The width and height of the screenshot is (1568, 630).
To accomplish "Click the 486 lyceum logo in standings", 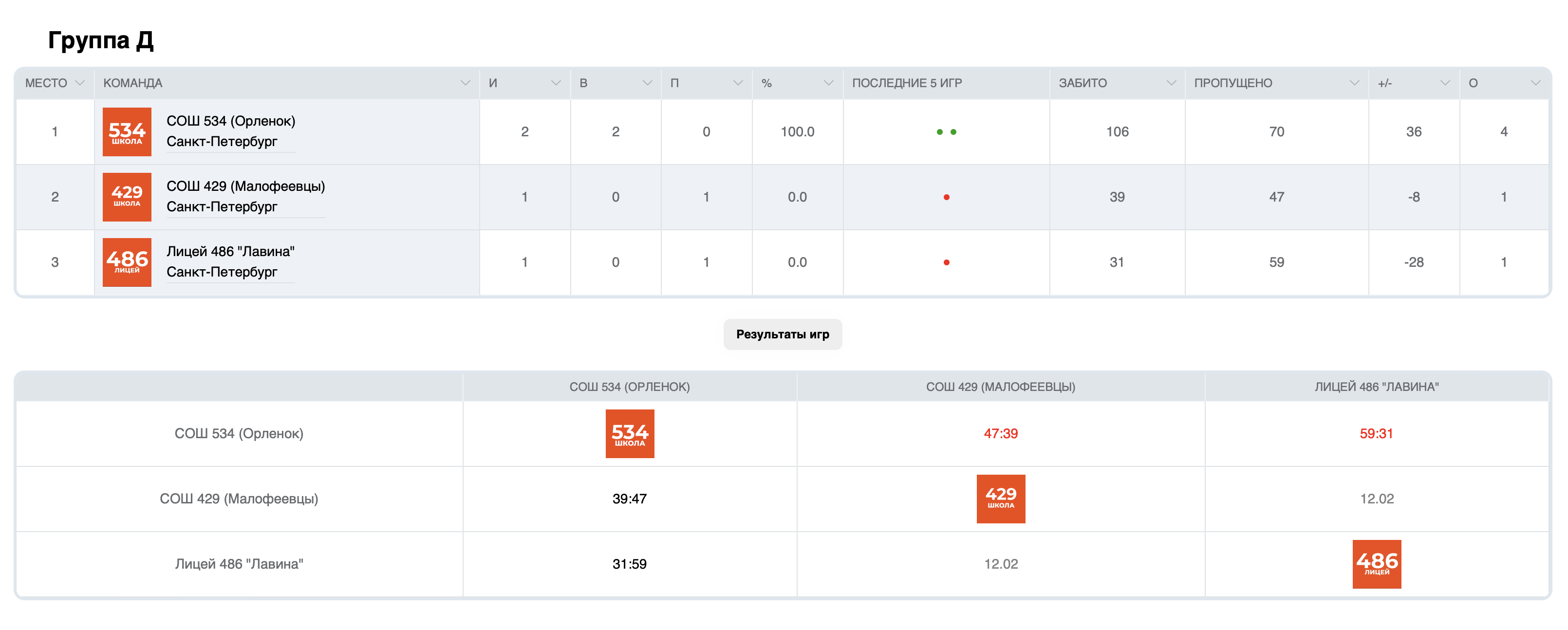I will 127,262.
